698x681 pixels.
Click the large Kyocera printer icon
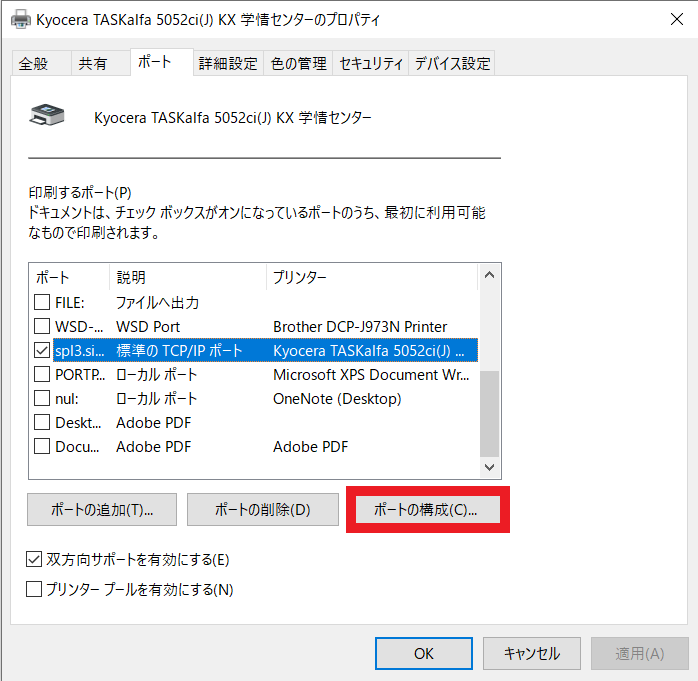47,115
